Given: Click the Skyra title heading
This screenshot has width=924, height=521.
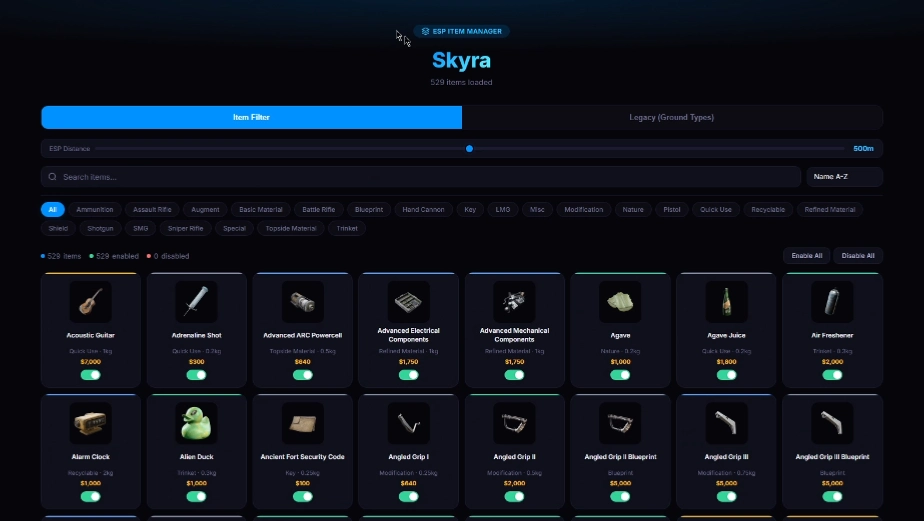Looking at the screenshot, I should 461,60.
